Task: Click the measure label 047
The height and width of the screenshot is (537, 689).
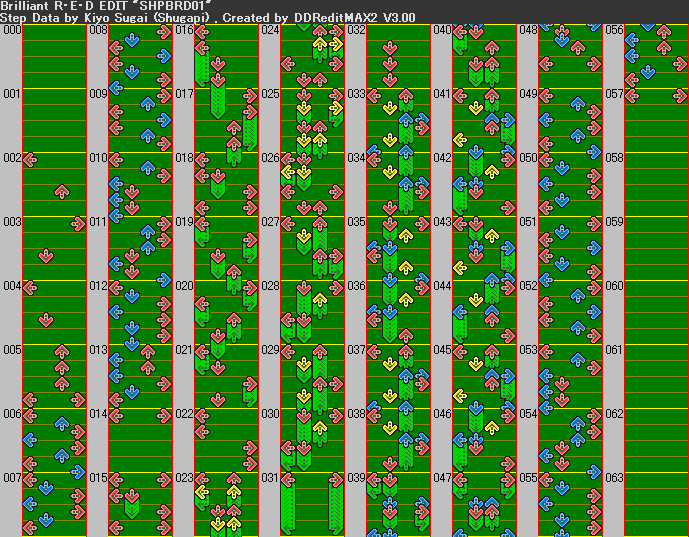Action: 442,478
